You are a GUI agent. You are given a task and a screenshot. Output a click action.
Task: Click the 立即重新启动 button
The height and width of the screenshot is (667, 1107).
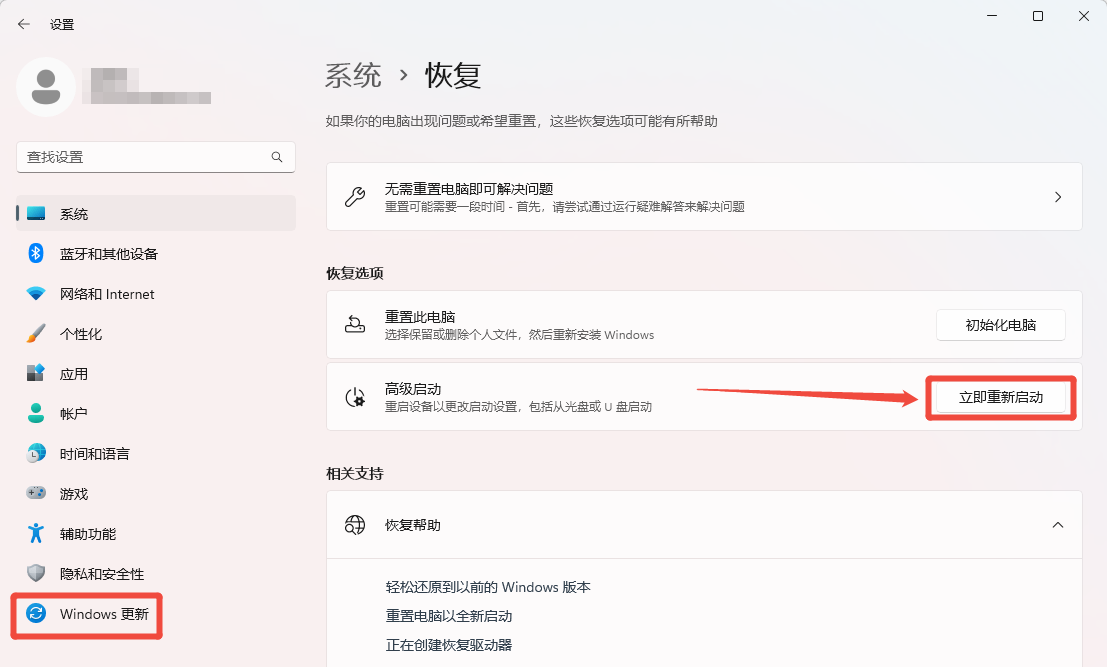click(1000, 397)
